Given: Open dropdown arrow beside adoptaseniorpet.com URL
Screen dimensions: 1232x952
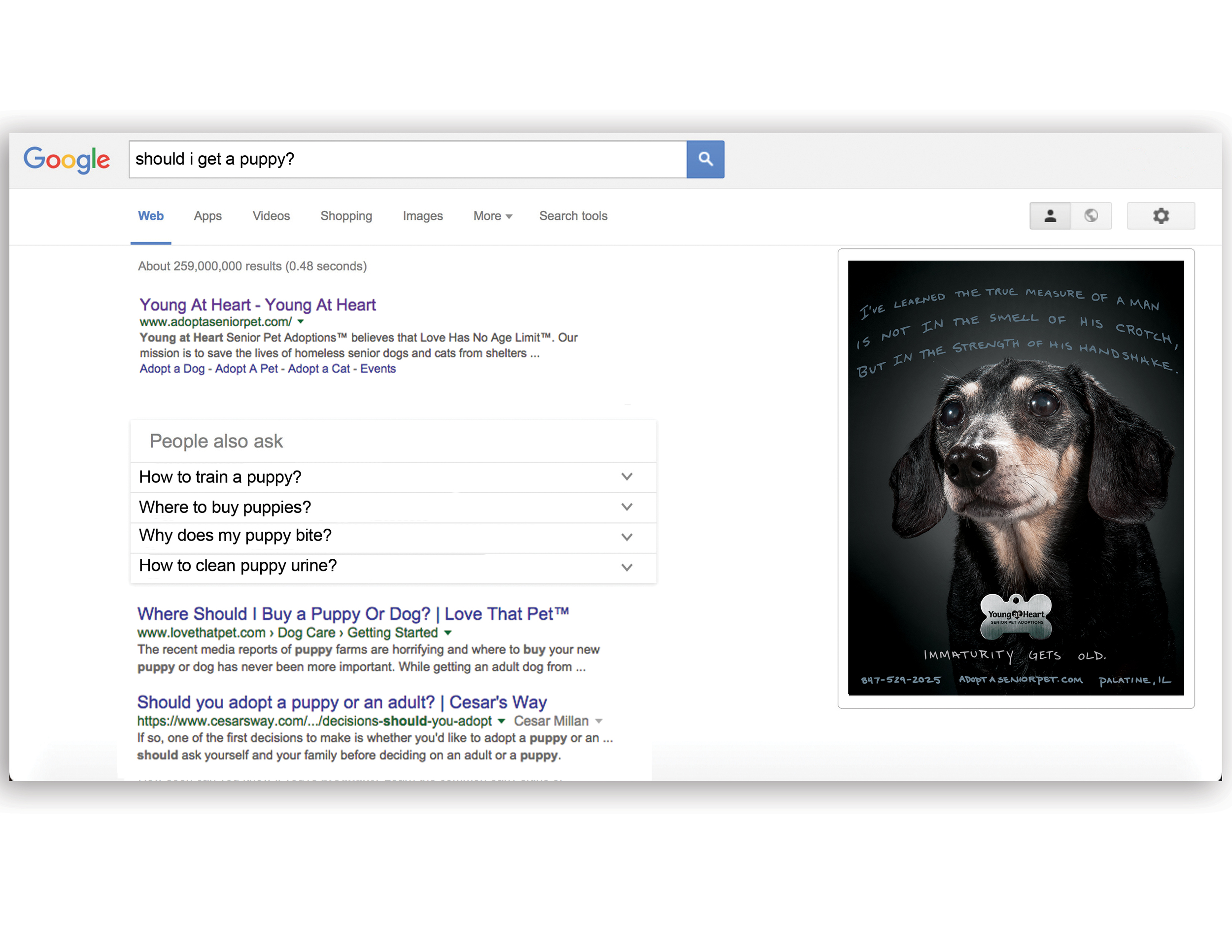Looking at the screenshot, I should pyautogui.click(x=301, y=321).
